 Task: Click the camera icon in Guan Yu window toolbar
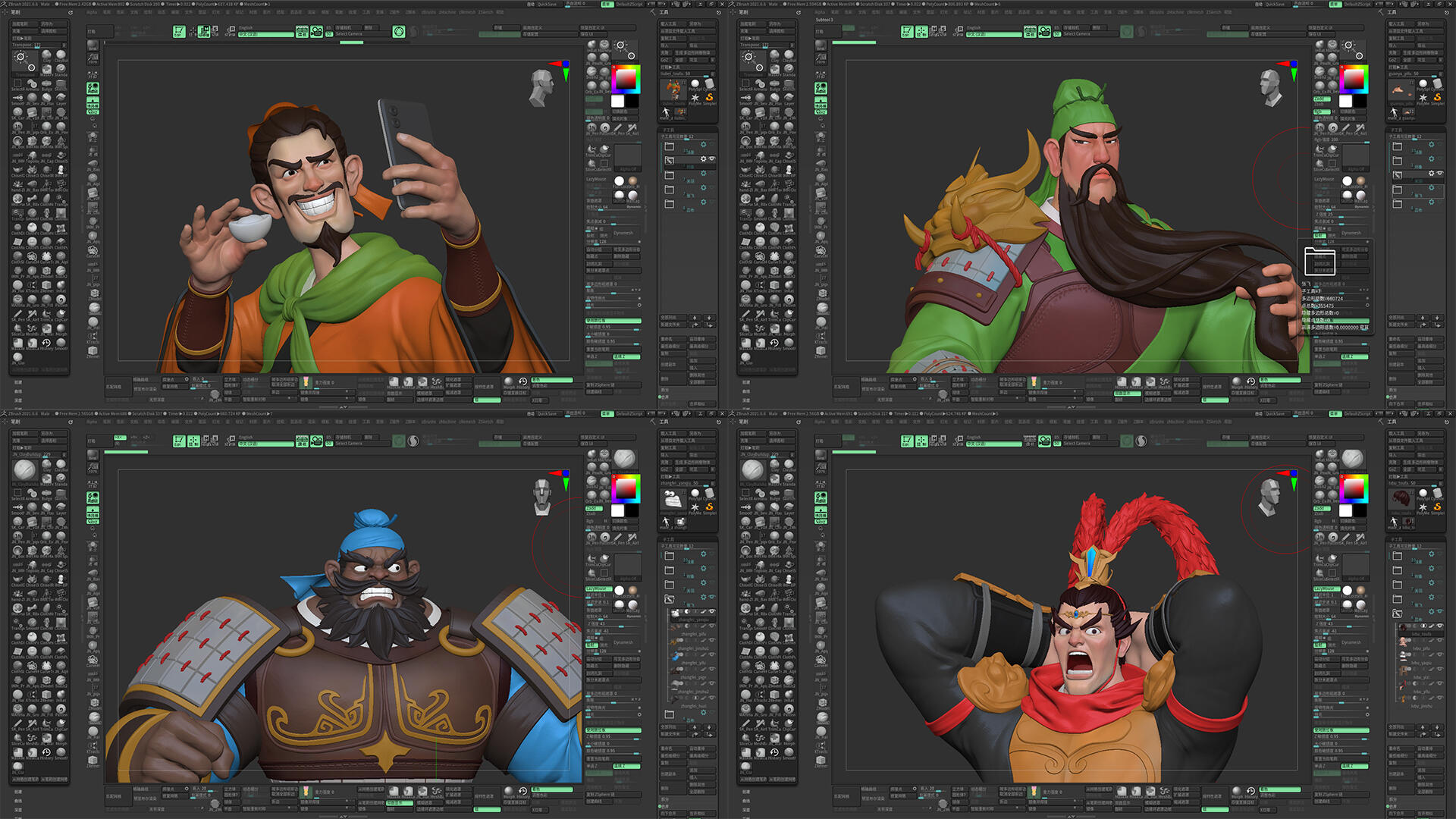(x=1045, y=31)
